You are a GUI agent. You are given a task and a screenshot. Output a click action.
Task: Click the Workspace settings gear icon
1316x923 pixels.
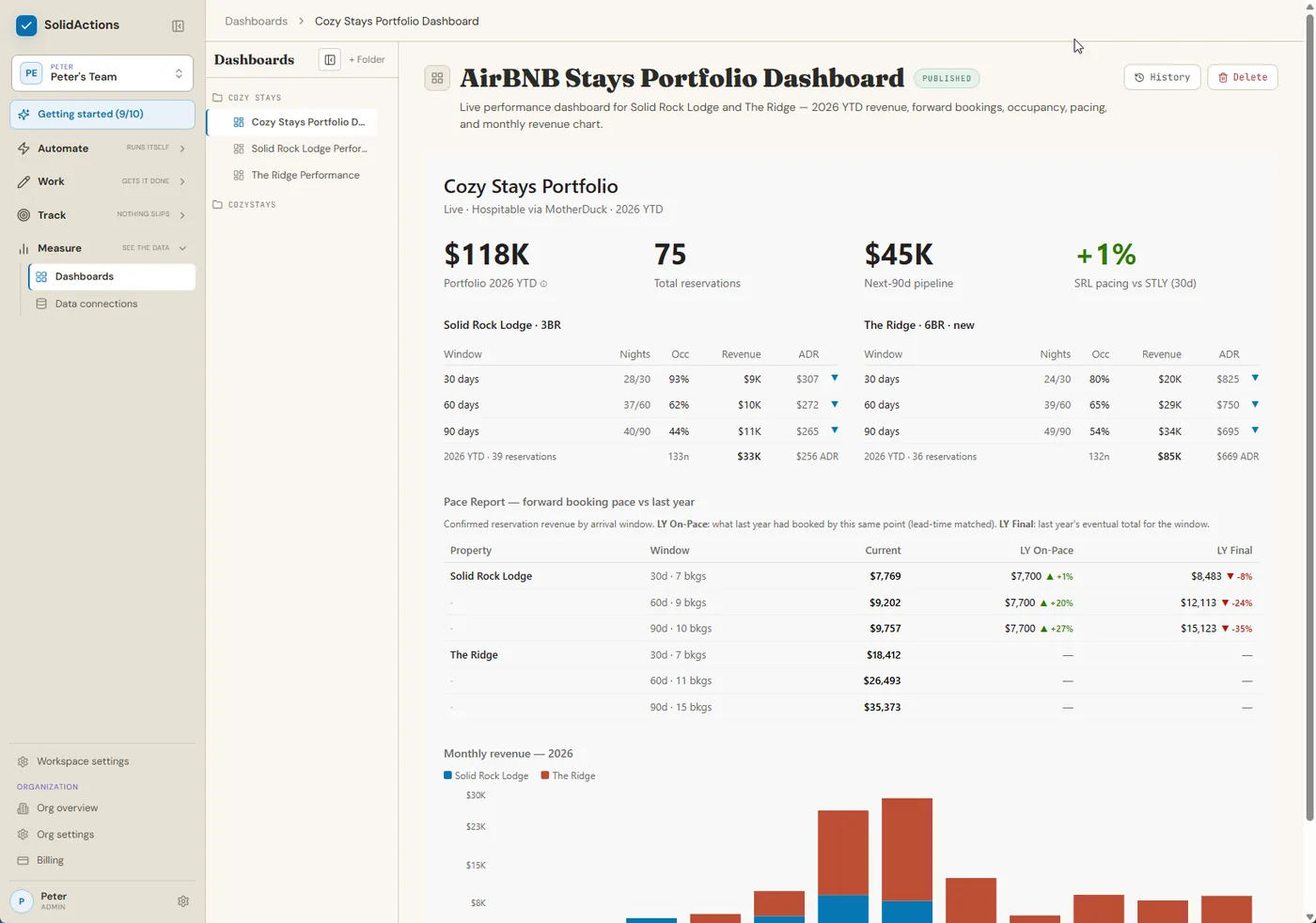coord(23,761)
